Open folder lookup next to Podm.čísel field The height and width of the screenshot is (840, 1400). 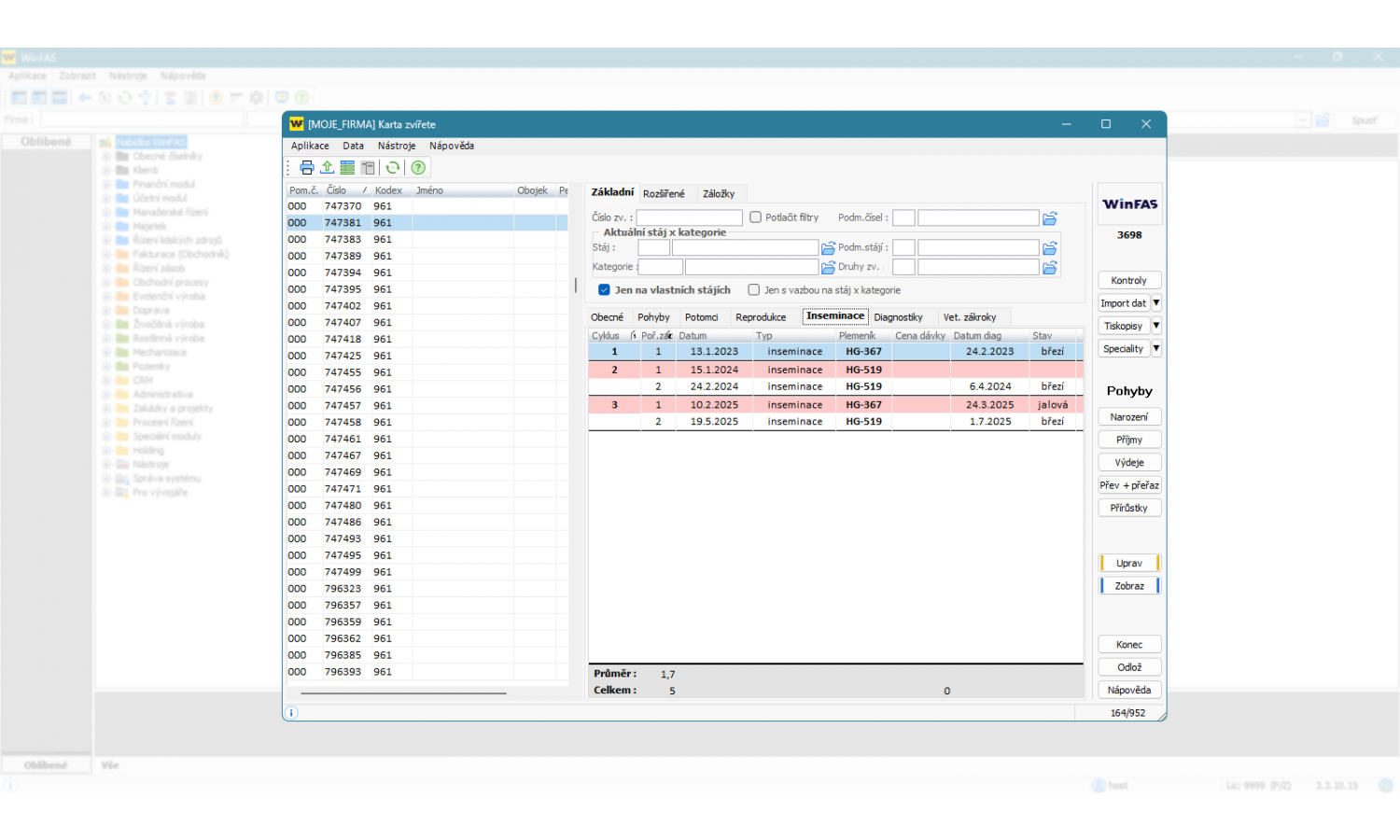pos(1050,218)
